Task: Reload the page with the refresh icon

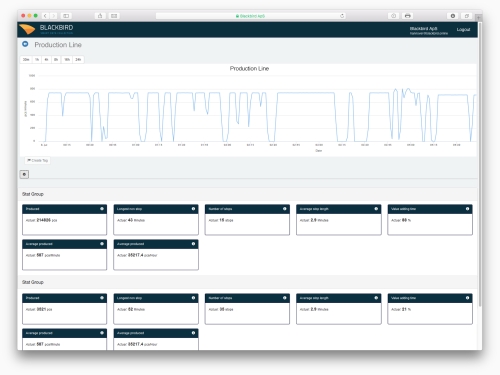Action: (342, 16)
